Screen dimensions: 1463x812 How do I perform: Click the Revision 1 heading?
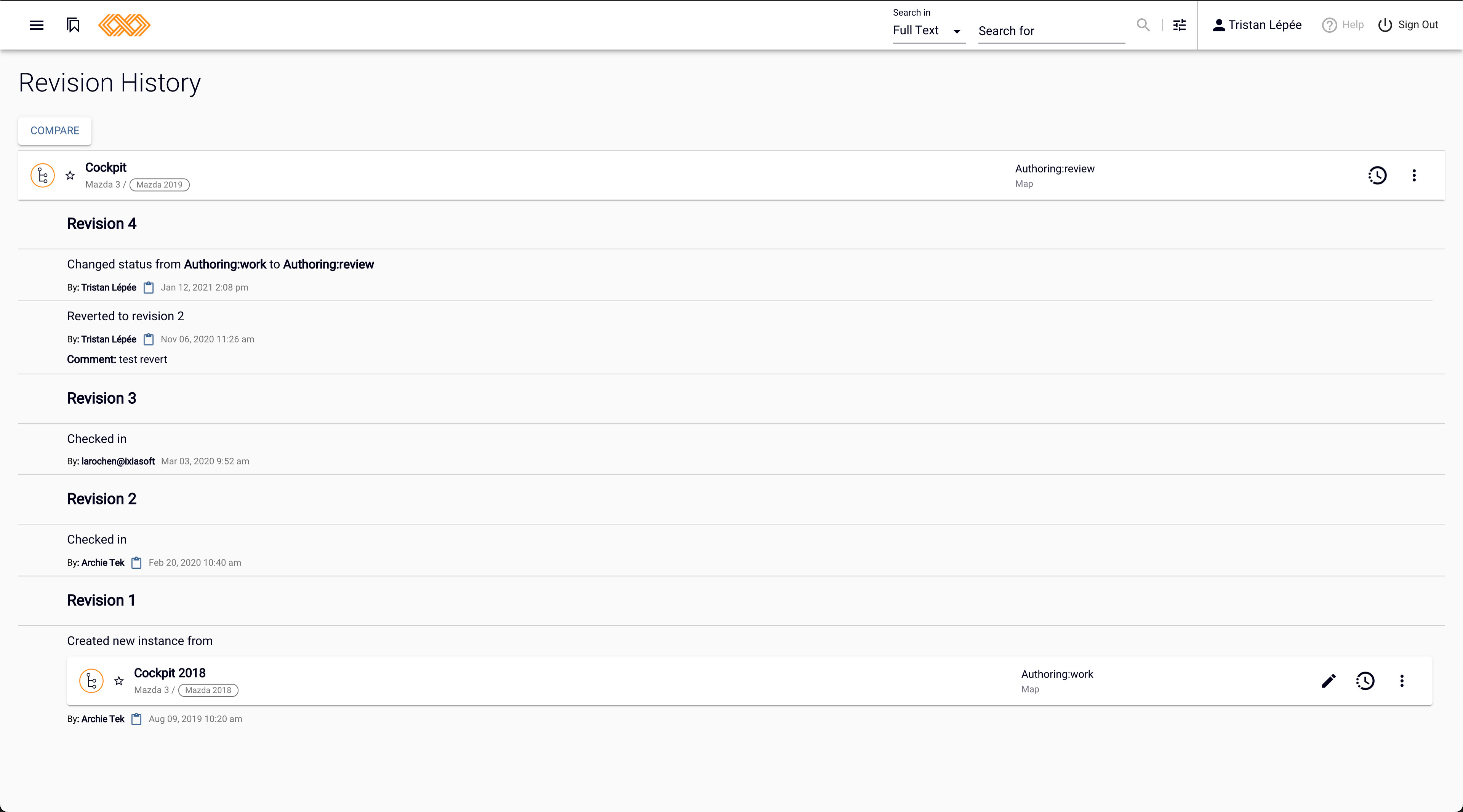coord(101,600)
